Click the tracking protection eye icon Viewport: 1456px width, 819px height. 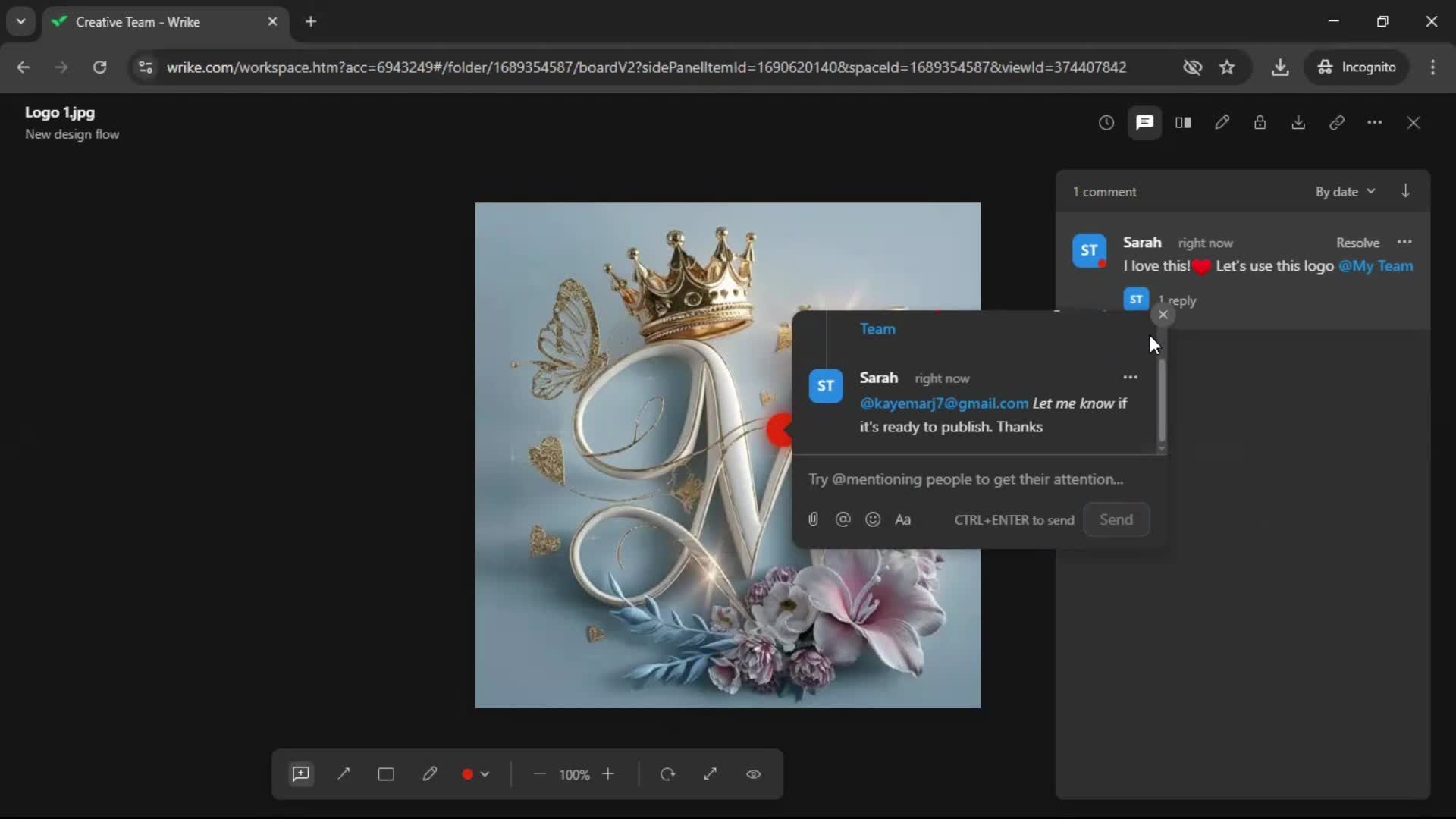[x=1192, y=67]
